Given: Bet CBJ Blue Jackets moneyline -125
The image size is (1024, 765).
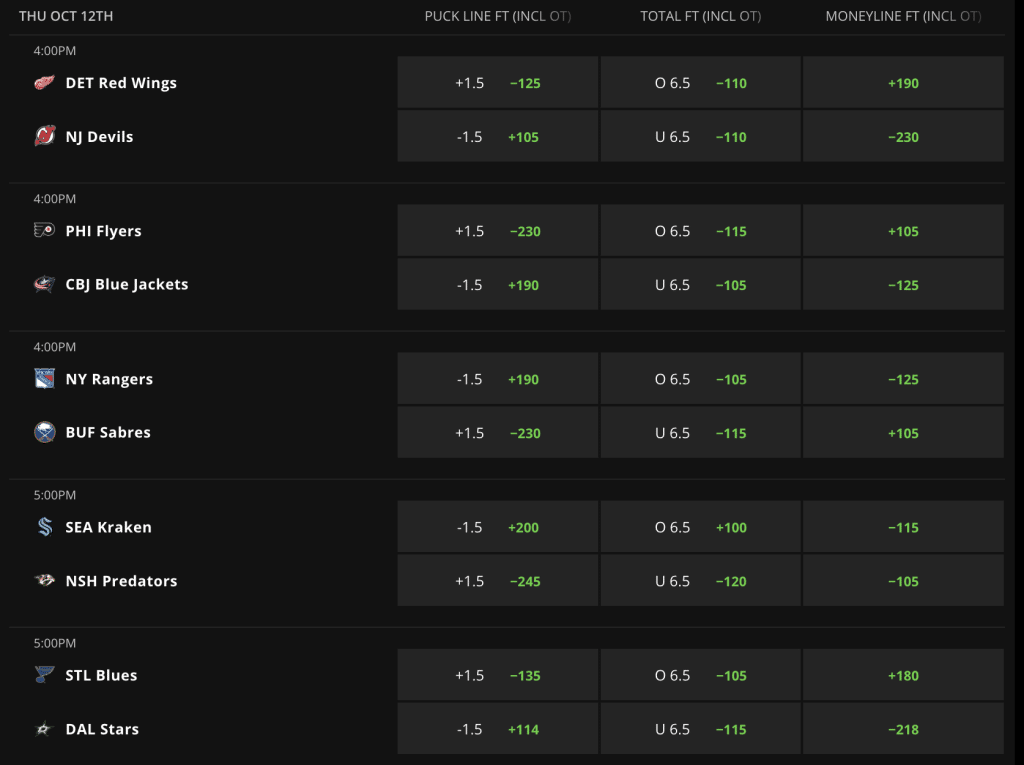Looking at the screenshot, I should pyautogui.click(x=903, y=284).
